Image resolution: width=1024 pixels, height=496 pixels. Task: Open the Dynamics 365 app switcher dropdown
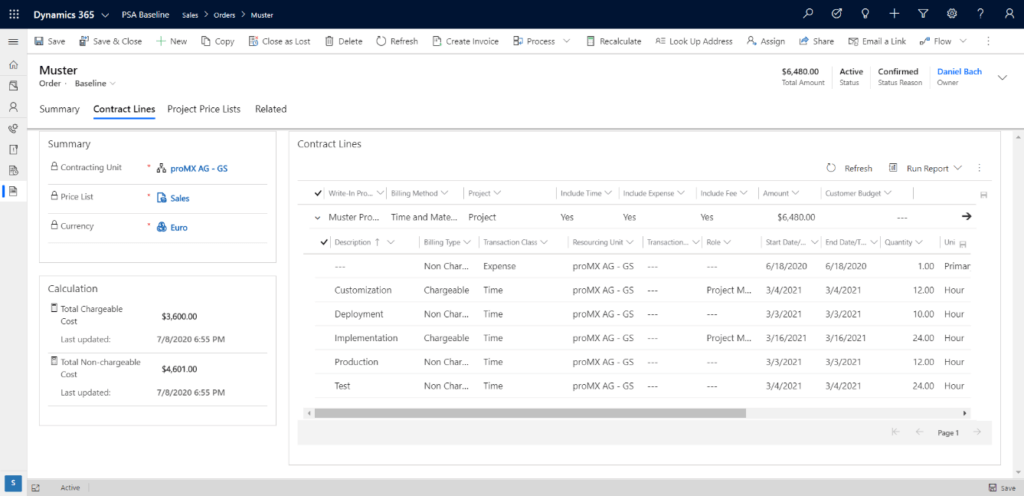[x=106, y=14]
